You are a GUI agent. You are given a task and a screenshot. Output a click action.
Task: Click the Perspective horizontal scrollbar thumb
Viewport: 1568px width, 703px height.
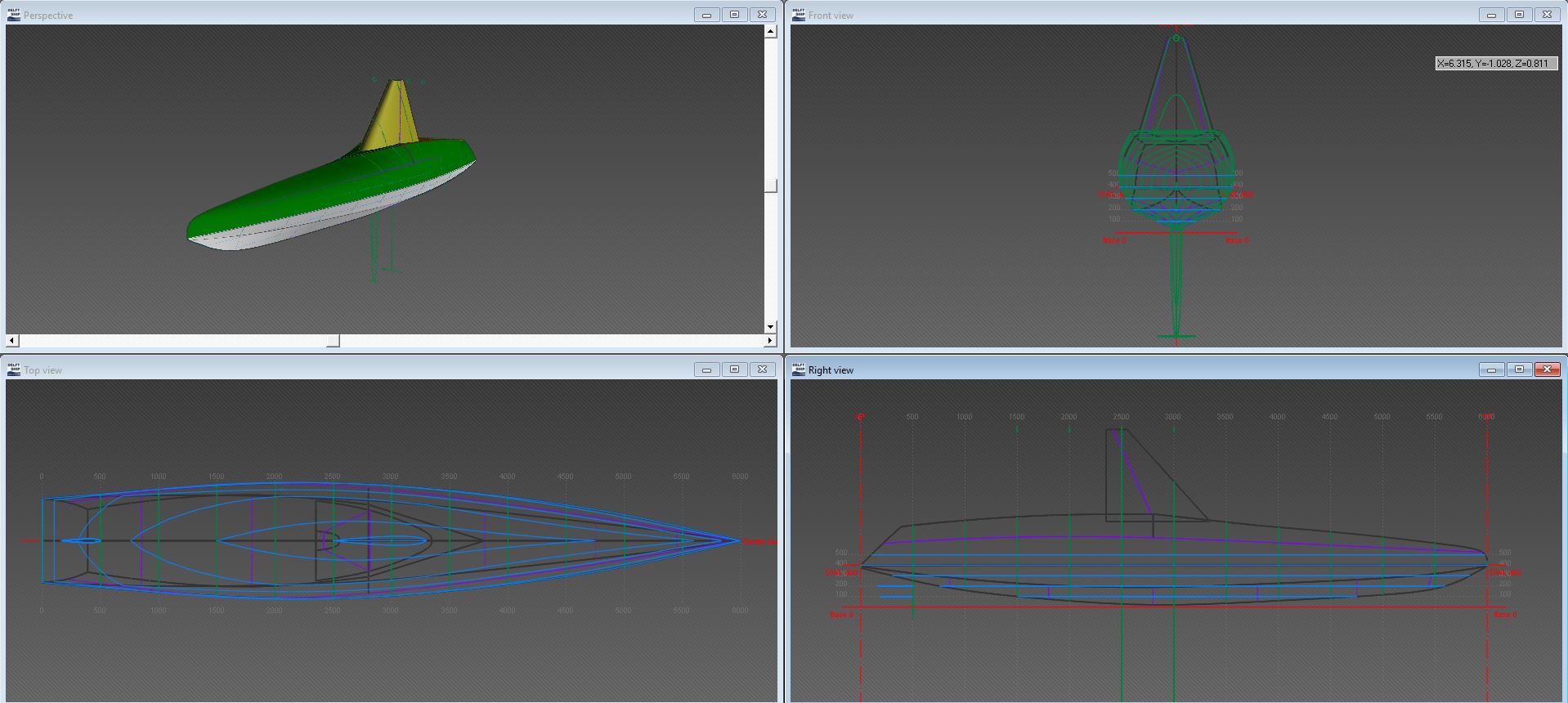coord(333,340)
